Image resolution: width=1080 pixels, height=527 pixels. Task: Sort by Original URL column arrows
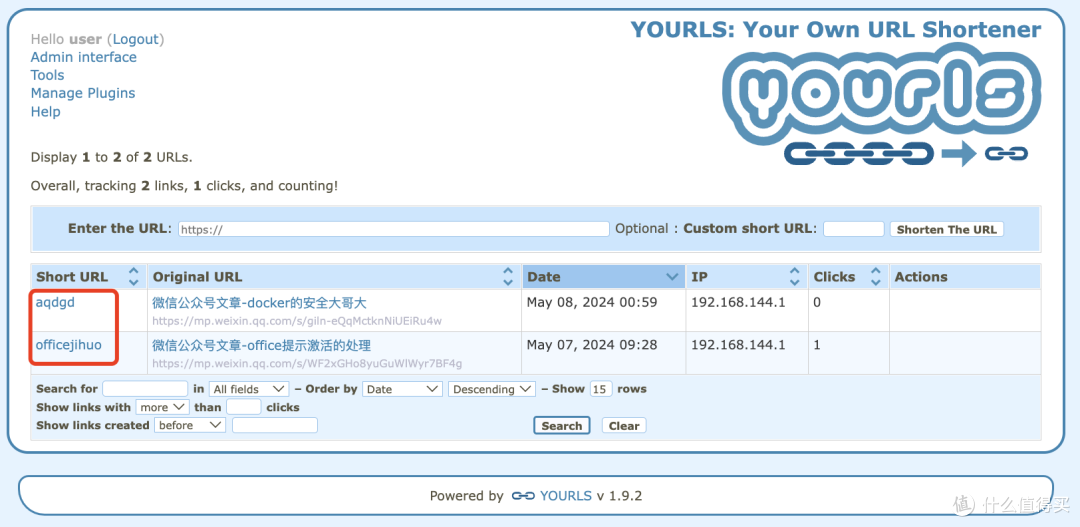coord(508,277)
